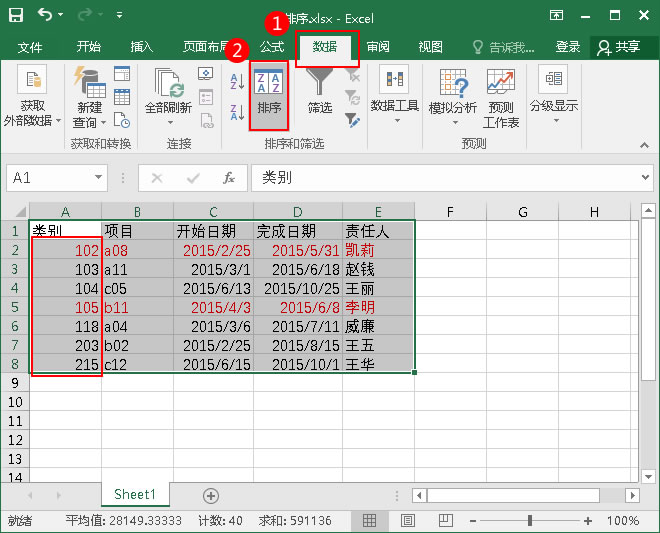Click the Save icon in title bar
660x533 pixels.
(x=16, y=15)
